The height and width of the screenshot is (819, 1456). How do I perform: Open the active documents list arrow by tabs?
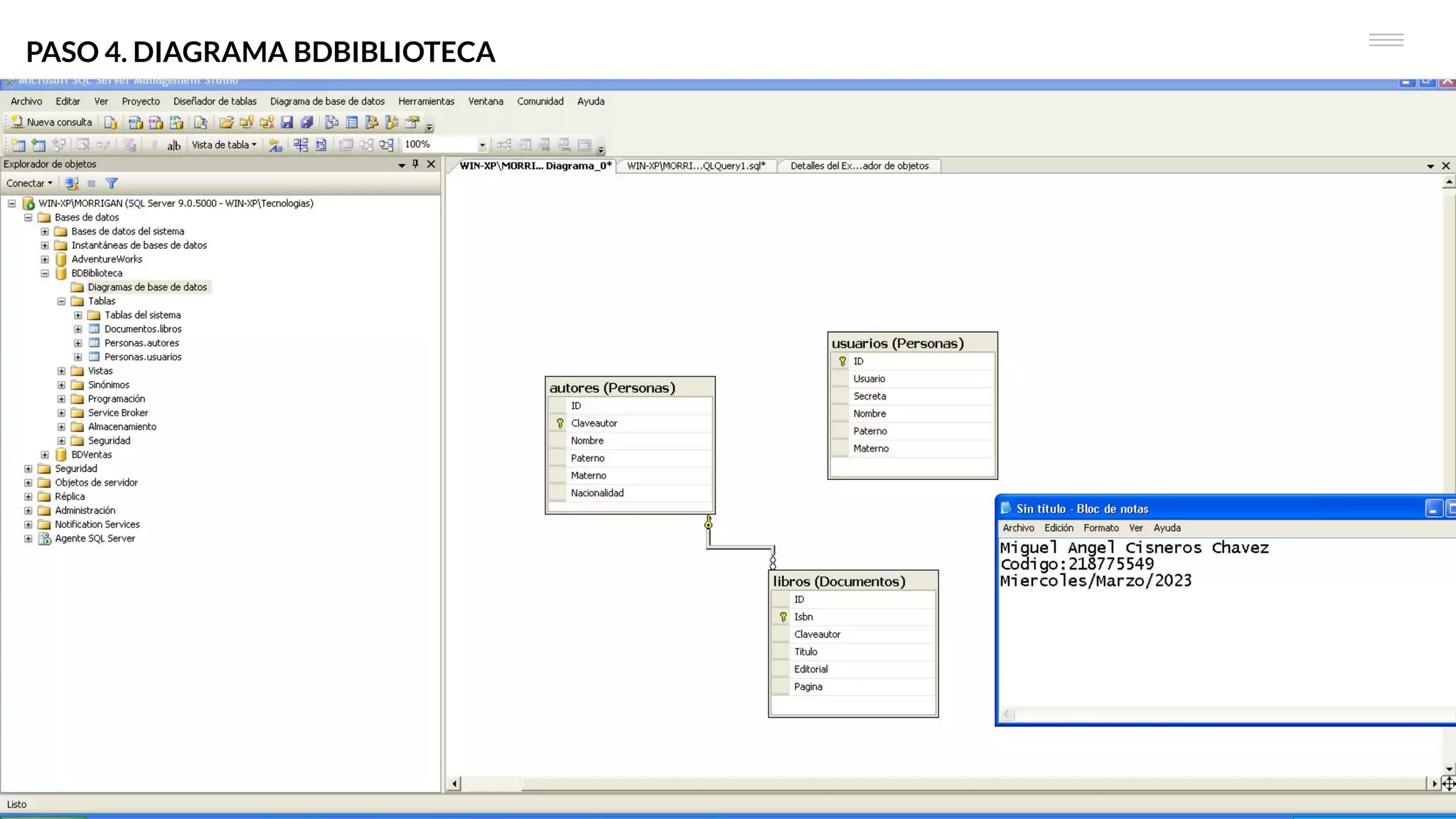click(1430, 166)
